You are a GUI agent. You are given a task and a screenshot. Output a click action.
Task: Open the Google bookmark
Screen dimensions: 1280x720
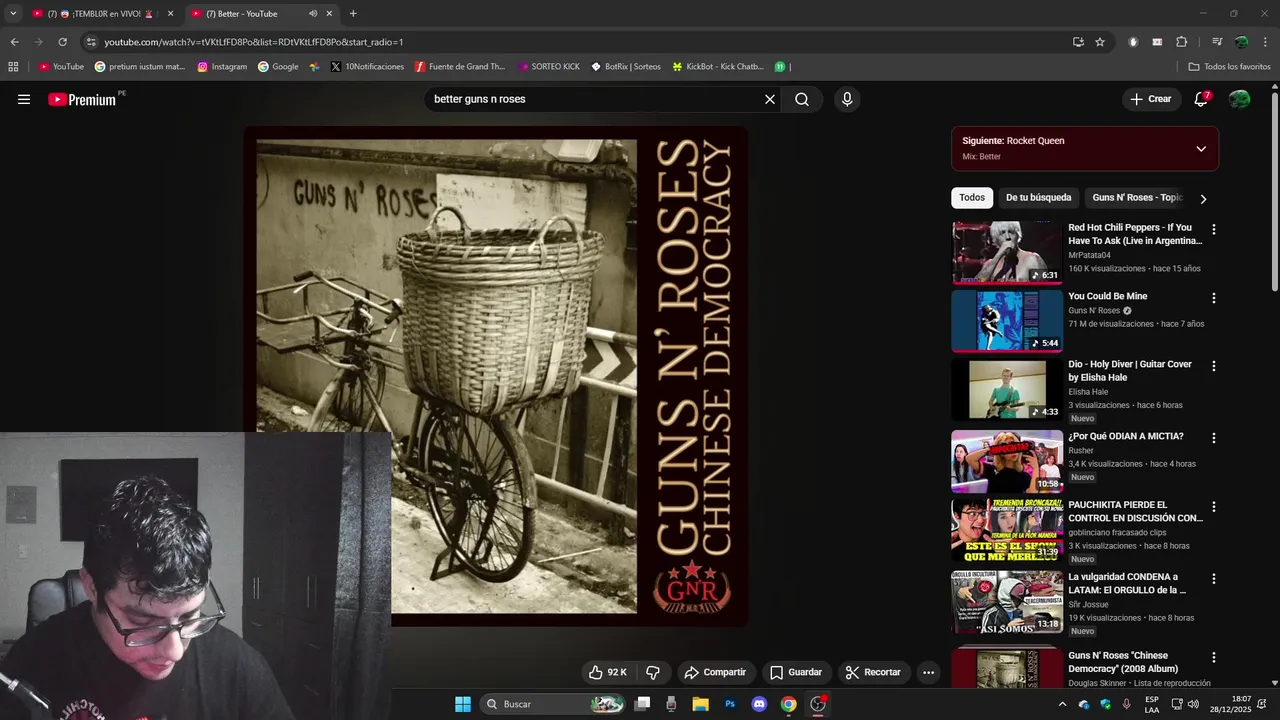278,67
